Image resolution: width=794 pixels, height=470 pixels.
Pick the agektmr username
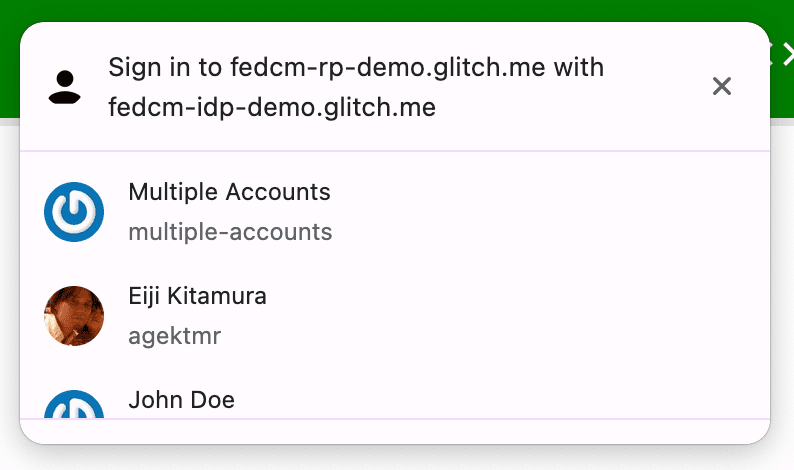[x=174, y=336]
